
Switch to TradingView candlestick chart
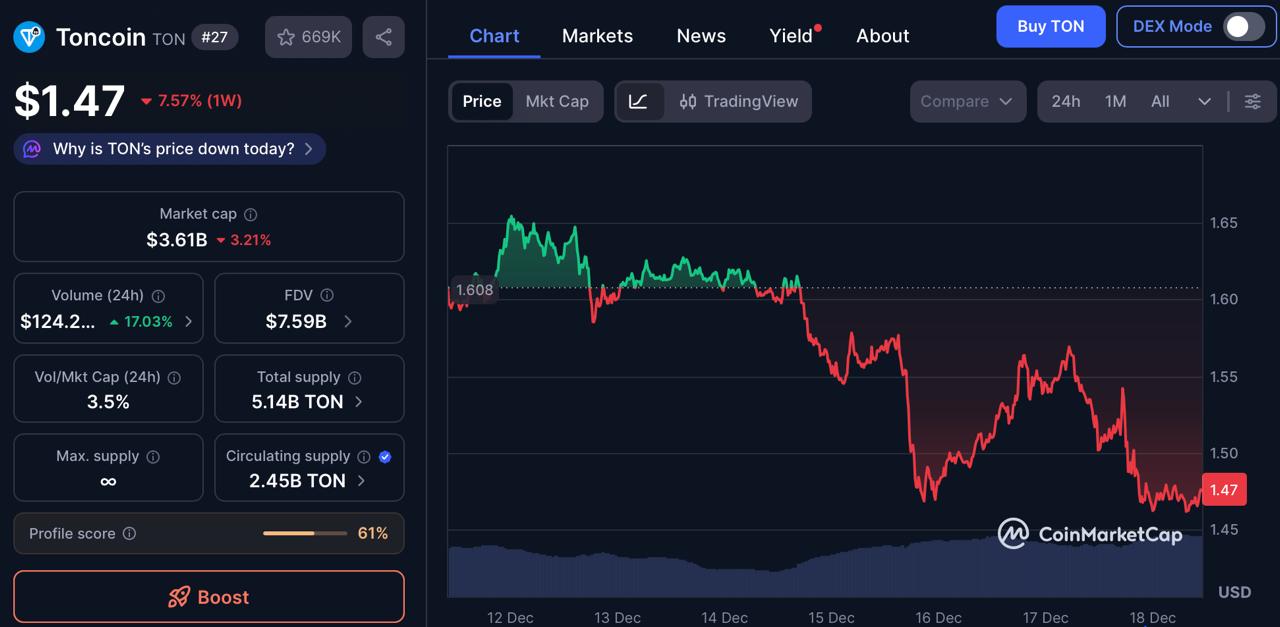[x=738, y=101]
